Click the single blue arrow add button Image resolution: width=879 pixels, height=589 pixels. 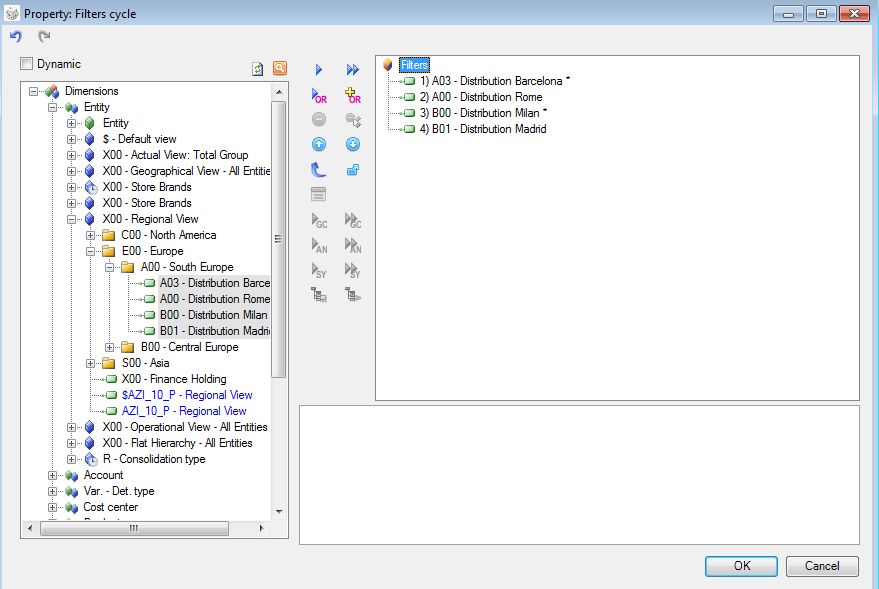319,69
